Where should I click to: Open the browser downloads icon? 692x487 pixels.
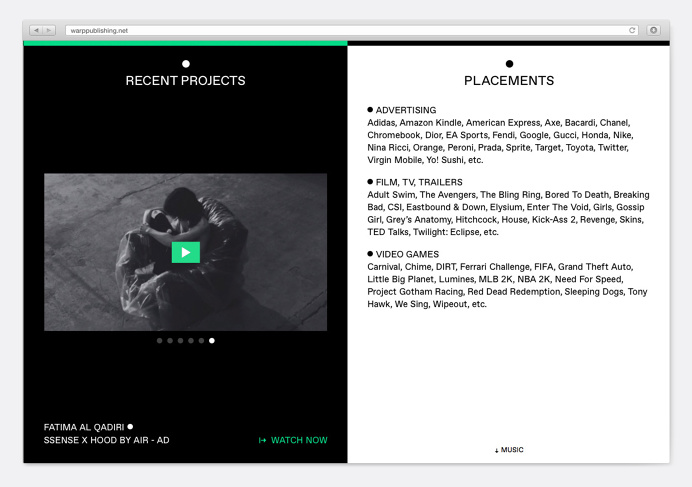653,31
